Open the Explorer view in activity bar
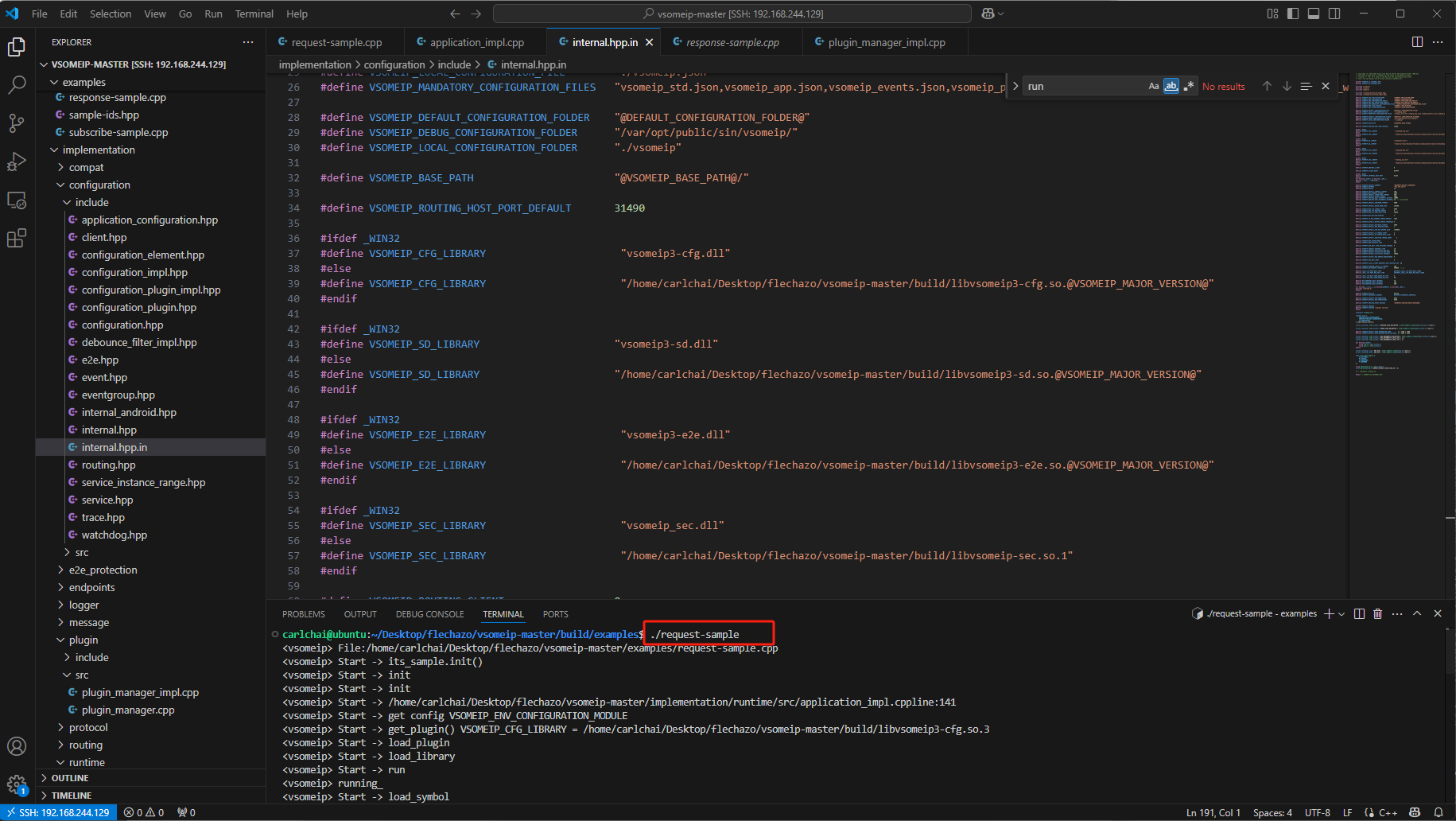Image resolution: width=1456 pixels, height=821 pixels. (17, 47)
